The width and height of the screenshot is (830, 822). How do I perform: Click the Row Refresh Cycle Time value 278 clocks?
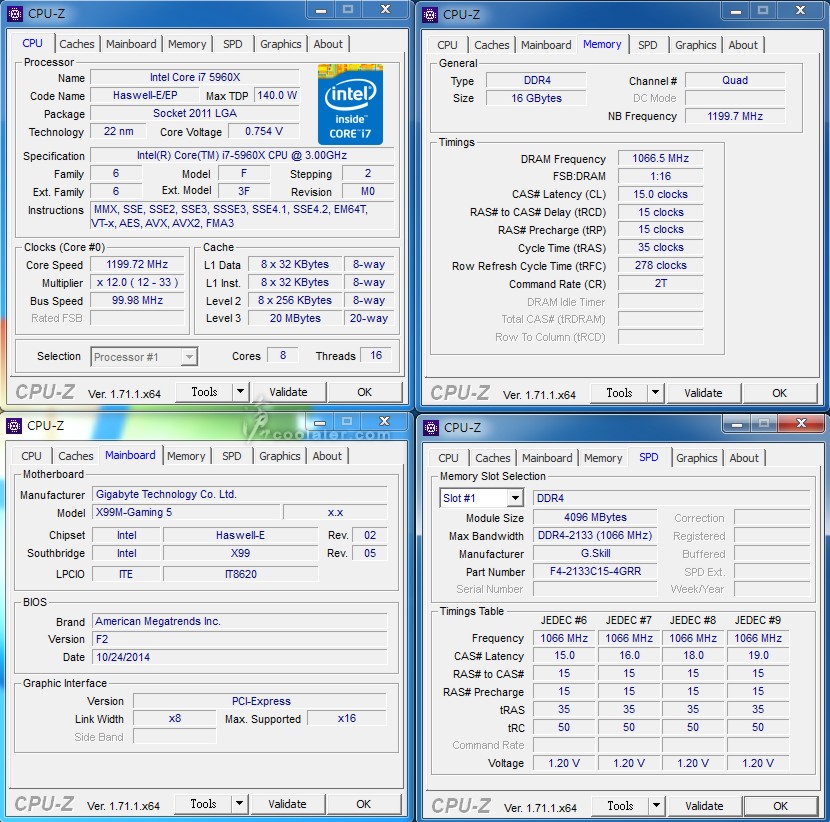click(661, 265)
